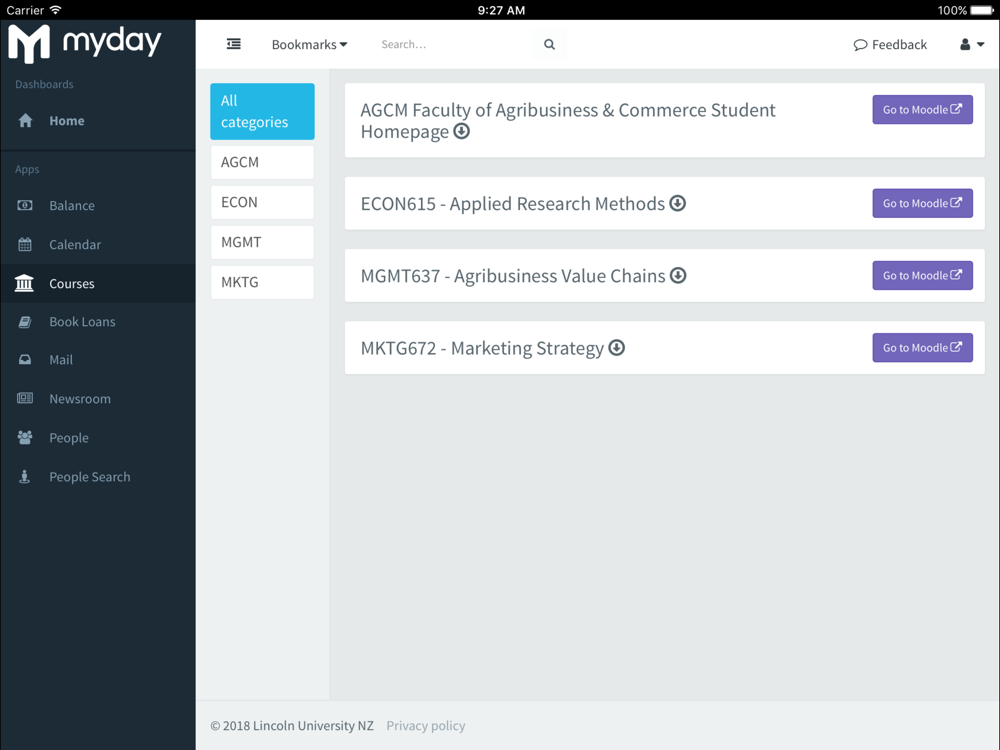Screen dimensions: 1000x750
Task: Toggle the sidebar menu icon
Action: tap(233, 44)
